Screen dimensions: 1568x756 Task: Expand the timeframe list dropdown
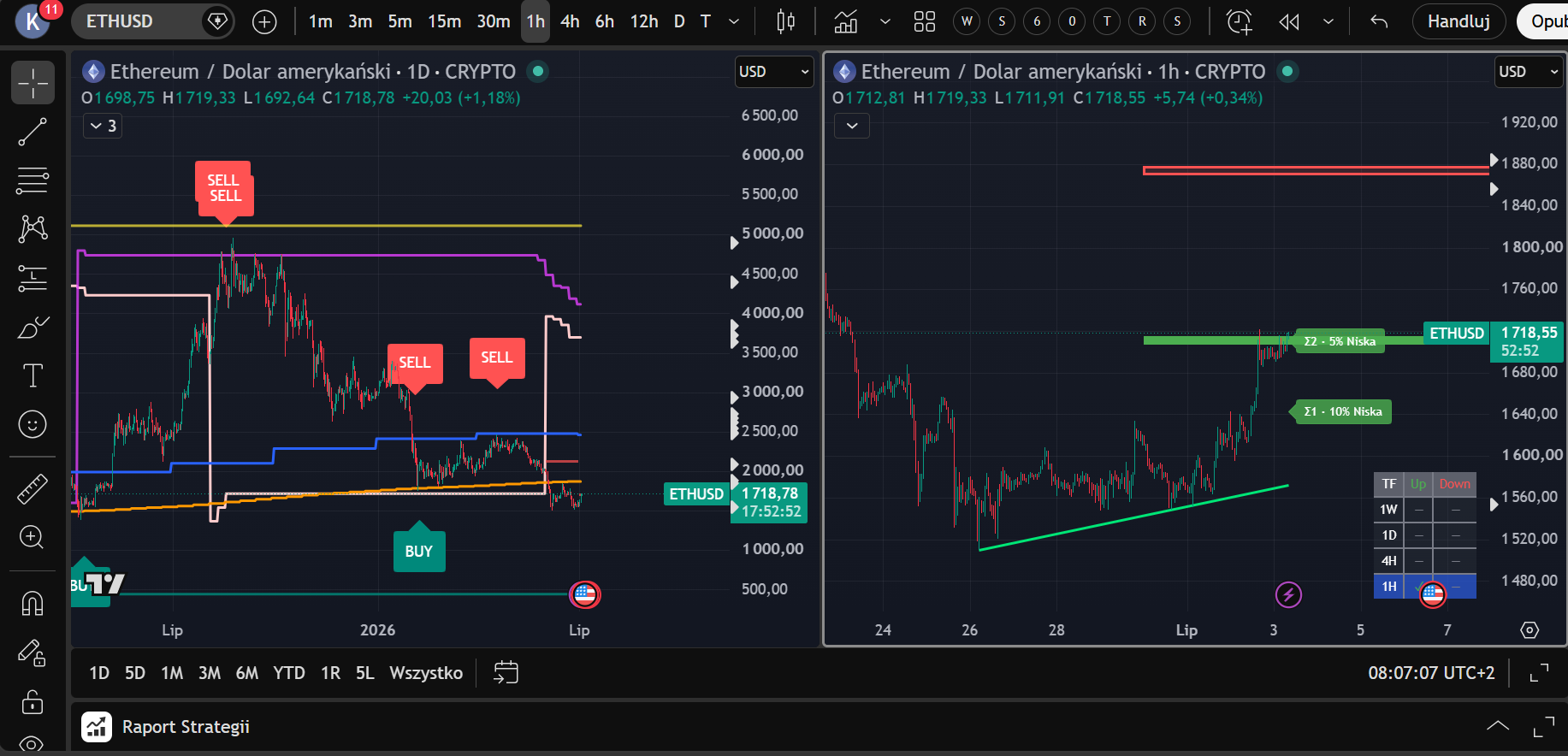(734, 21)
